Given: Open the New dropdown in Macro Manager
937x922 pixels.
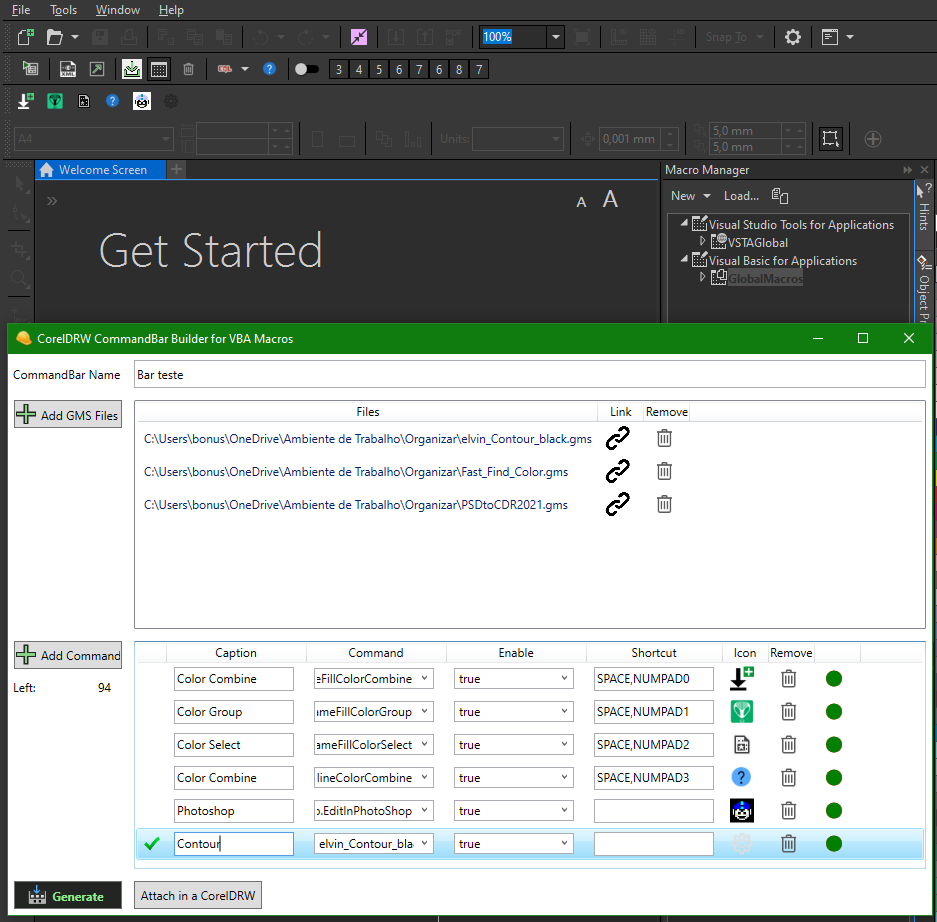Looking at the screenshot, I should coord(690,196).
